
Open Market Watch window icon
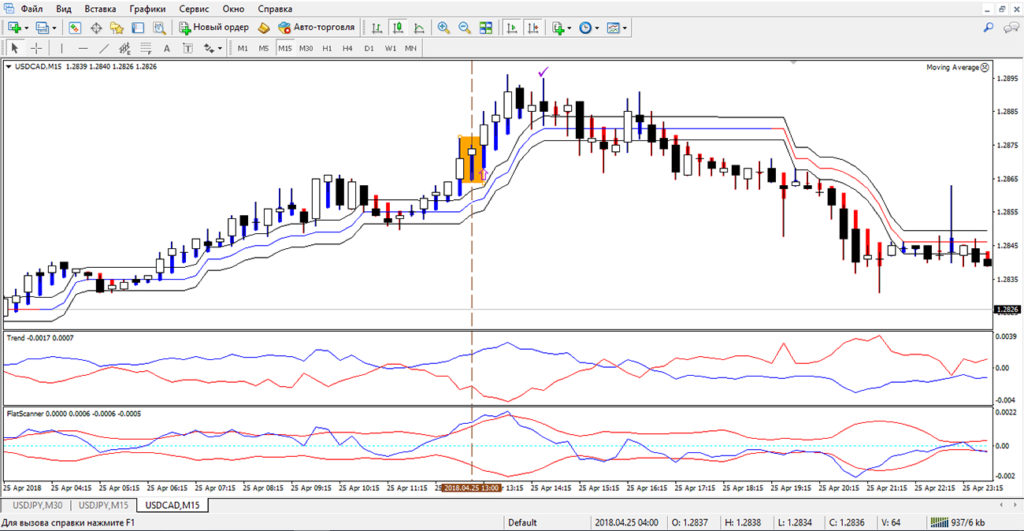click(73, 28)
